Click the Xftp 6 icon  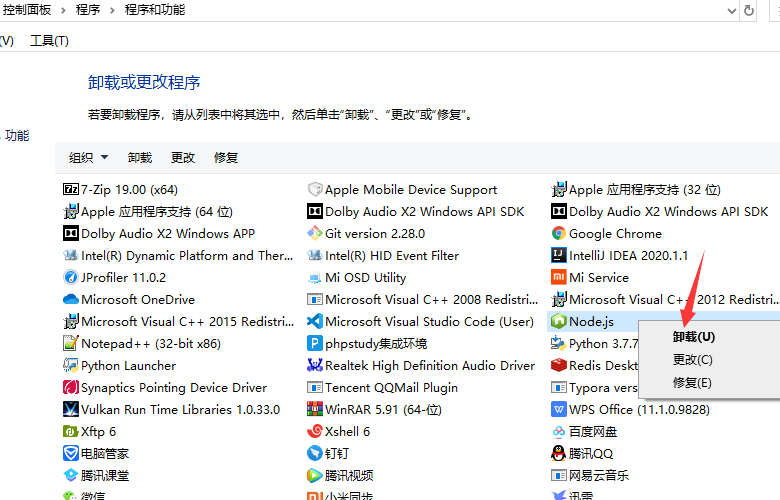71,431
